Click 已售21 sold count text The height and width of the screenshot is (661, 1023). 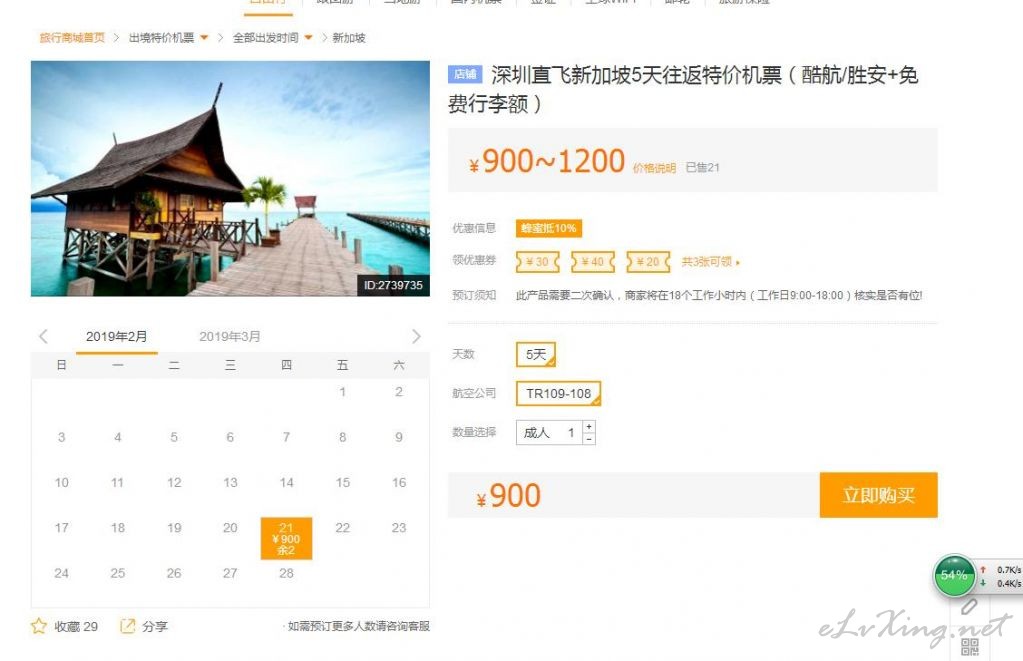coord(702,168)
